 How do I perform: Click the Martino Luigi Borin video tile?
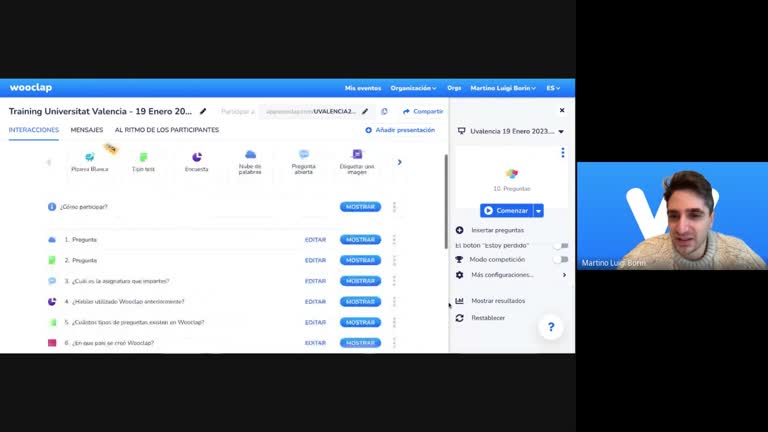point(672,216)
